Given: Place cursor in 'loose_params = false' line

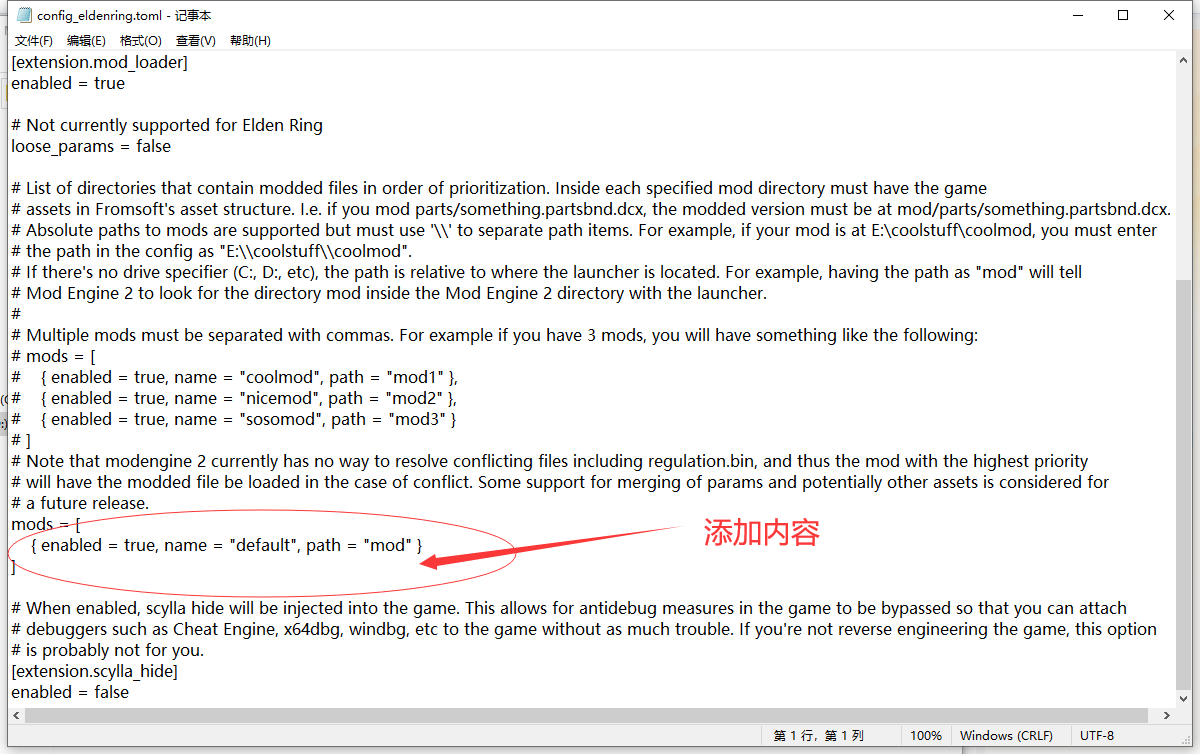Looking at the screenshot, I should pos(91,146).
